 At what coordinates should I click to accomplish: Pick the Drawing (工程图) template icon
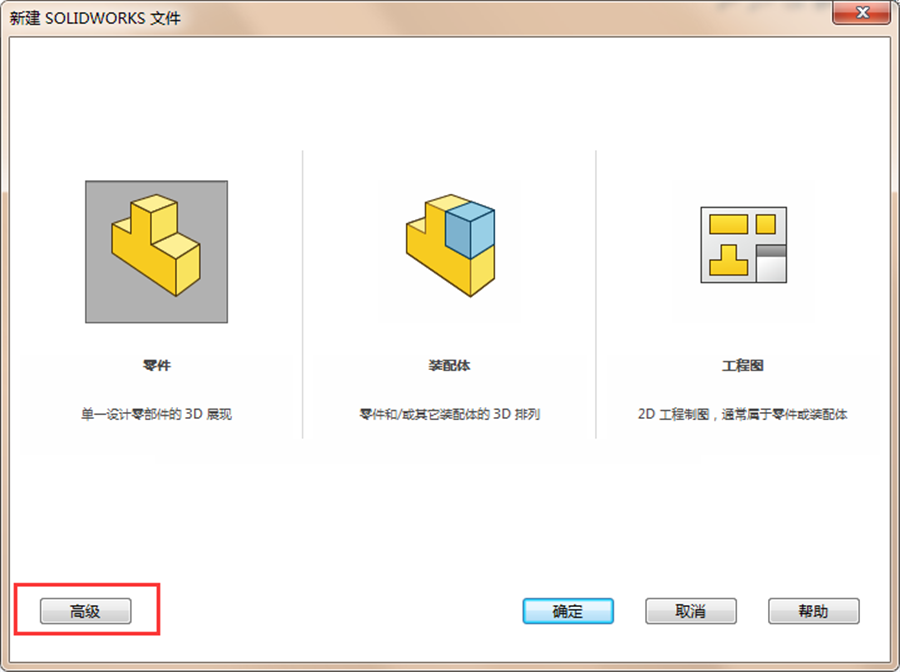click(x=743, y=245)
